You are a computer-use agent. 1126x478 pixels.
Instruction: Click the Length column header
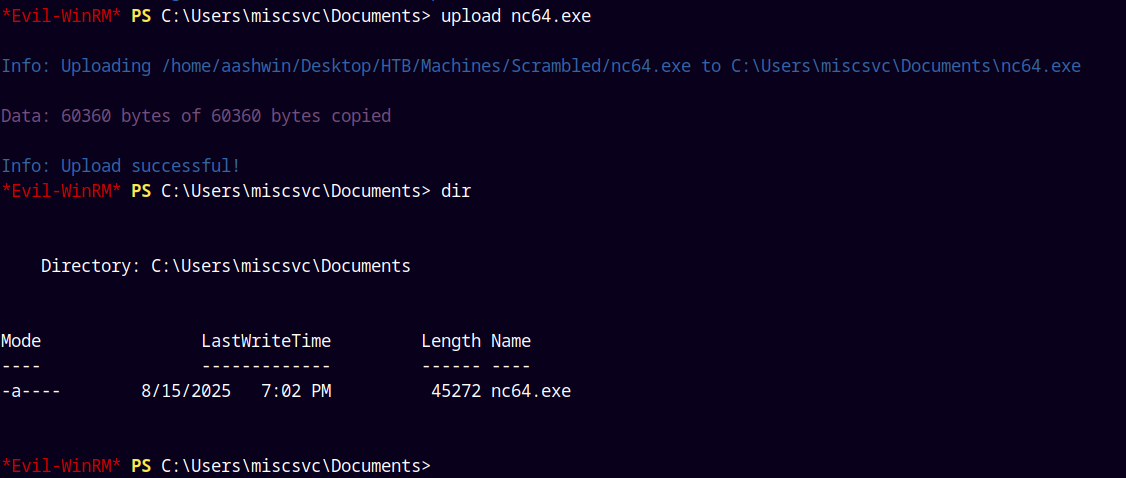(x=451, y=341)
